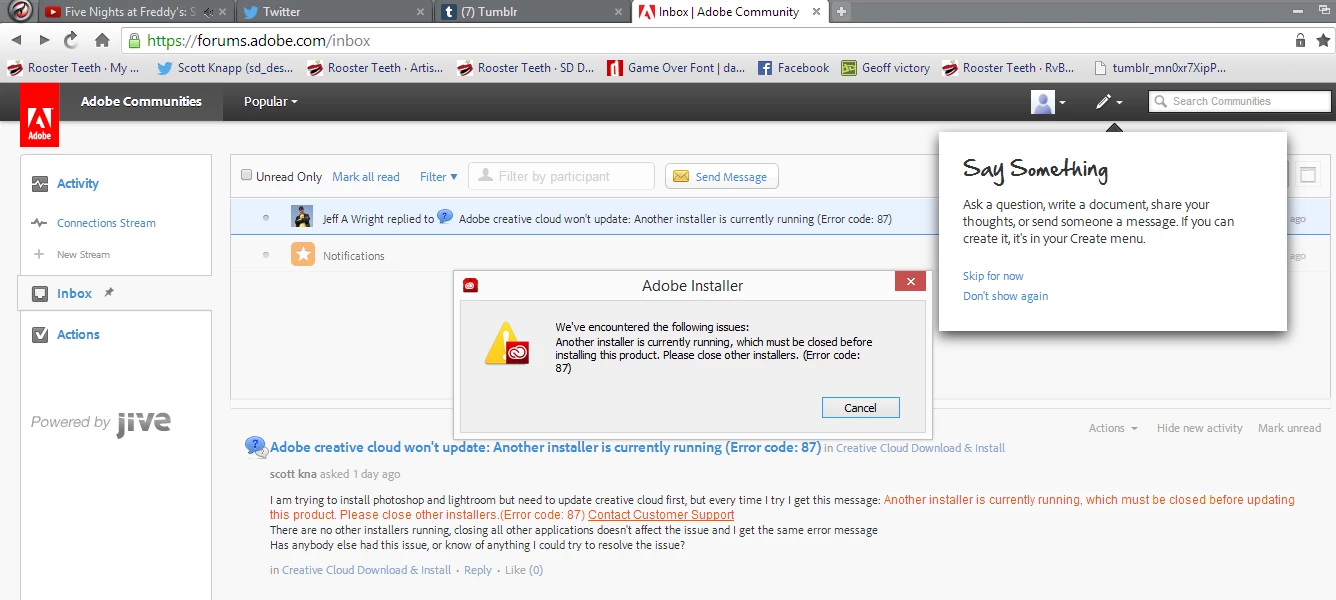Click the question icon beside thread title
This screenshot has height=600, width=1336.
click(x=256, y=447)
